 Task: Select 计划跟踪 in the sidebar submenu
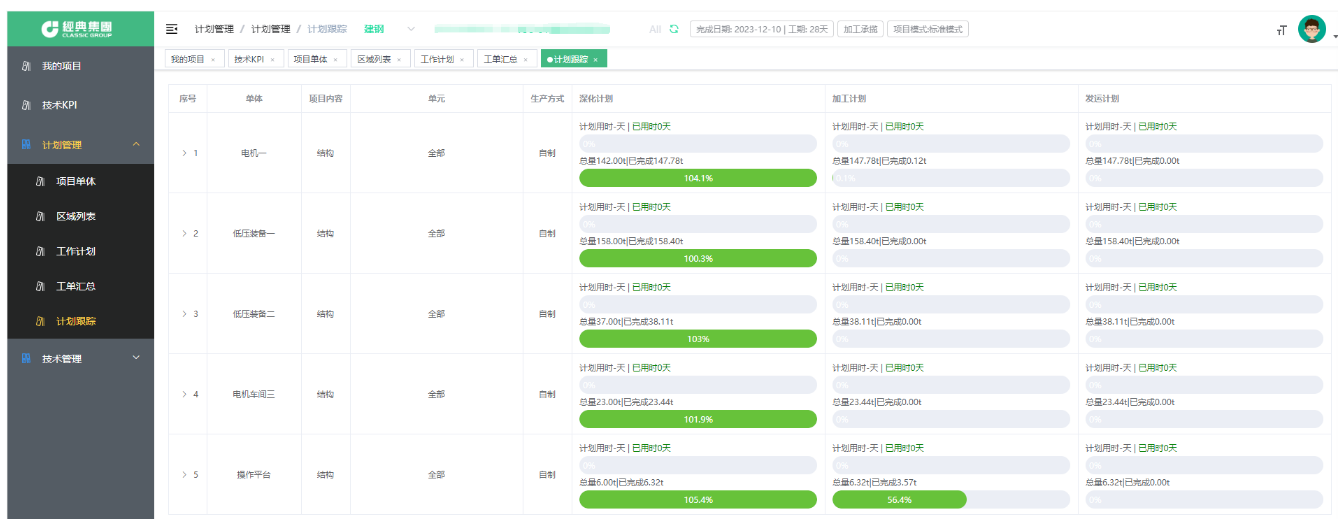[81, 321]
